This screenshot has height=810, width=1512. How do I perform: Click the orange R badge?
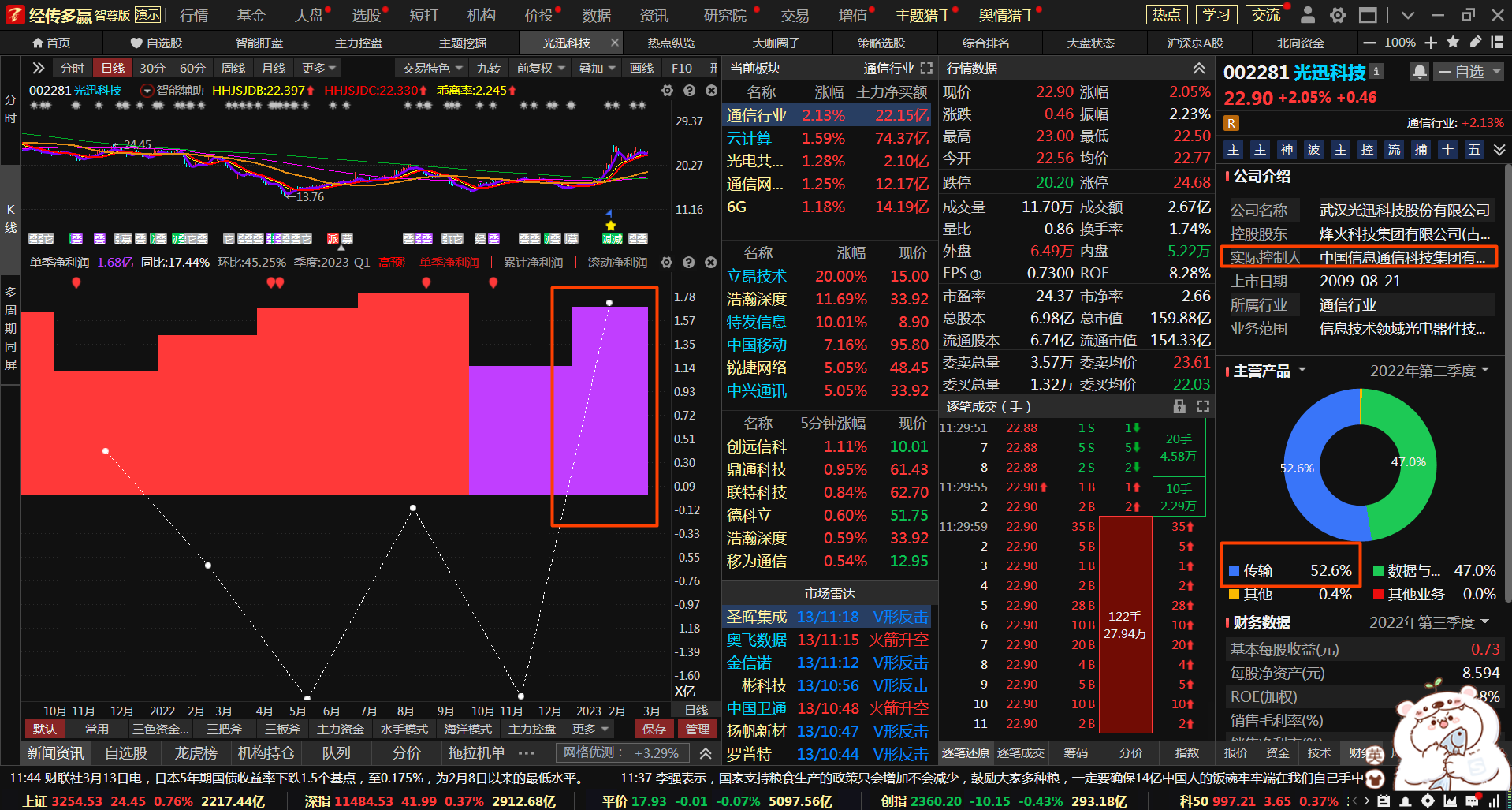pos(1231,123)
